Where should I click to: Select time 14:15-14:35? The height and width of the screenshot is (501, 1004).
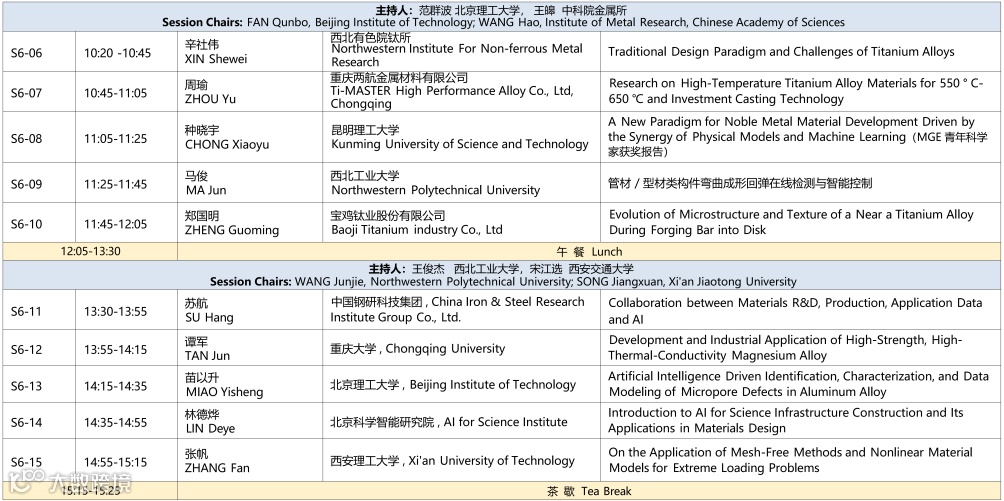click(x=115, y=386)
